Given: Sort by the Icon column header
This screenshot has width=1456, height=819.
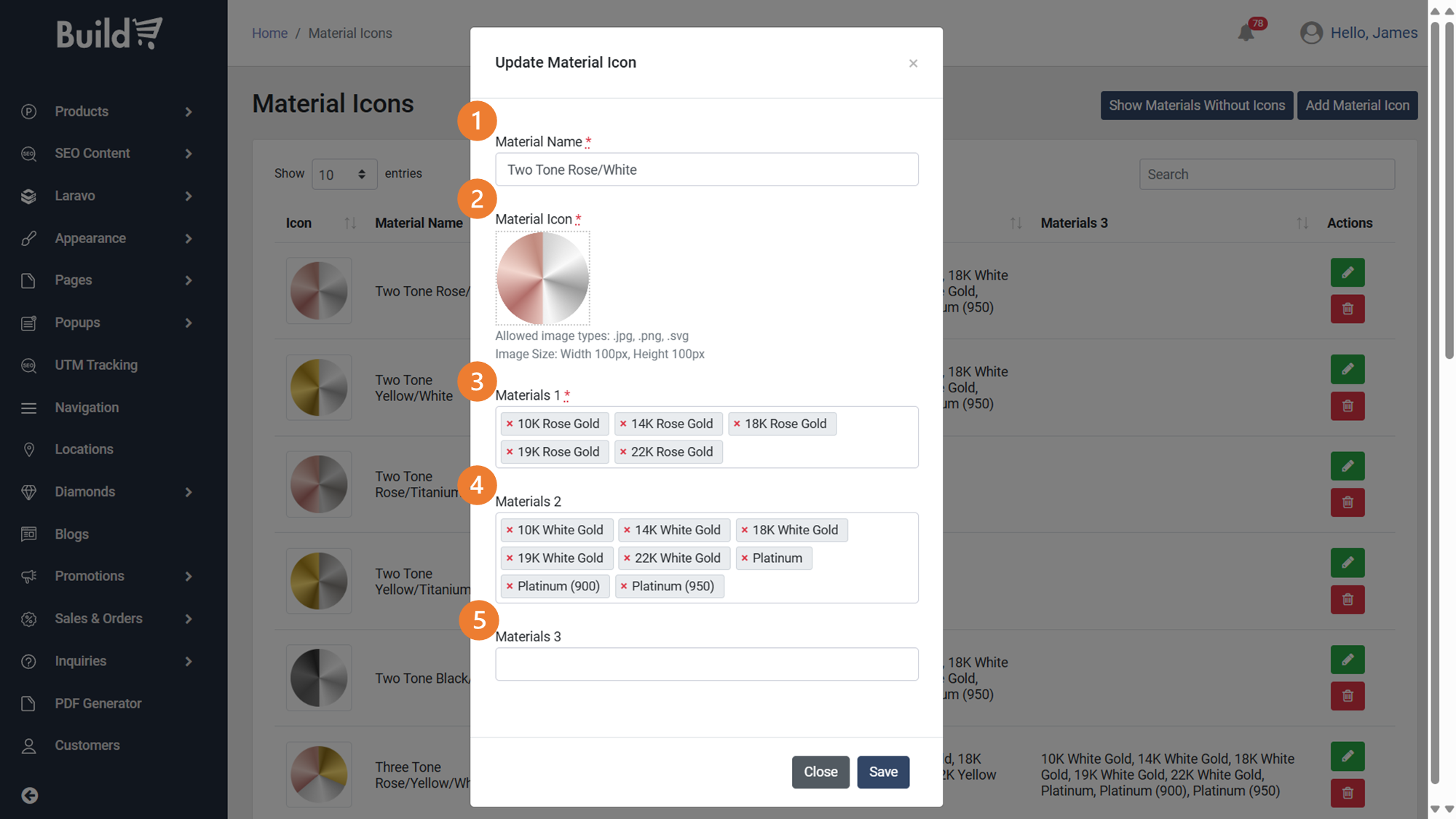Looking at the screenshot, I should [320, 223].
